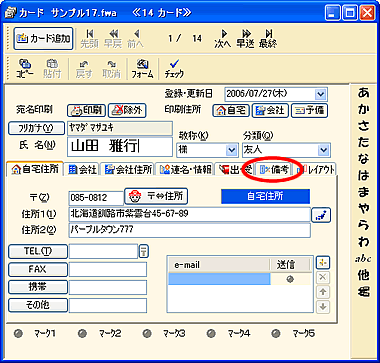Image resolution: width=380 pixels, height=363 pixels.
Task: Jump to last card with 最終
Action: [x=268, y=39]
